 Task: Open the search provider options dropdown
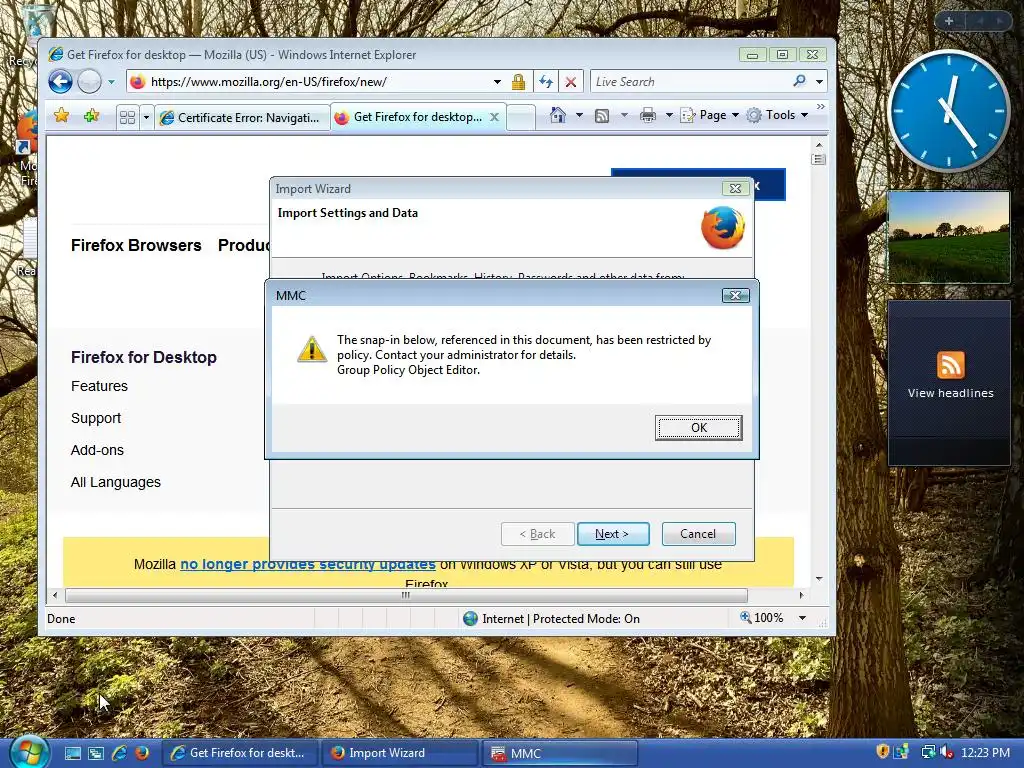[x=819, y=82]
